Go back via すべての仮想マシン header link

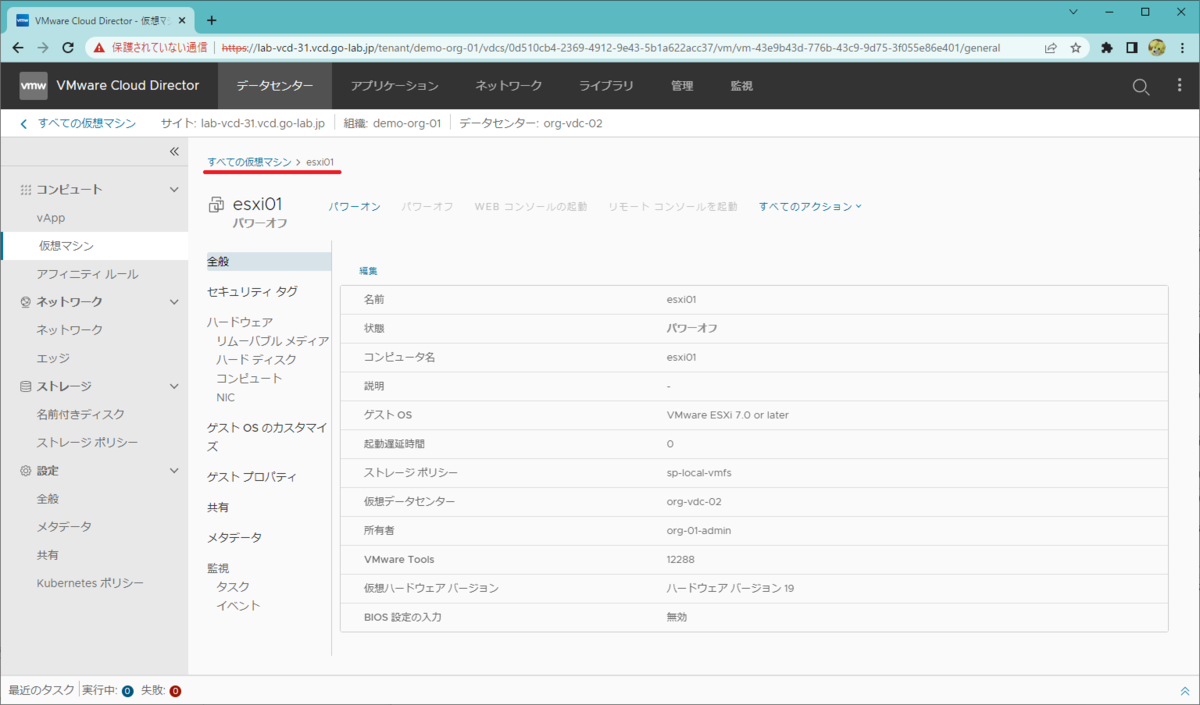tap(87, 124)
